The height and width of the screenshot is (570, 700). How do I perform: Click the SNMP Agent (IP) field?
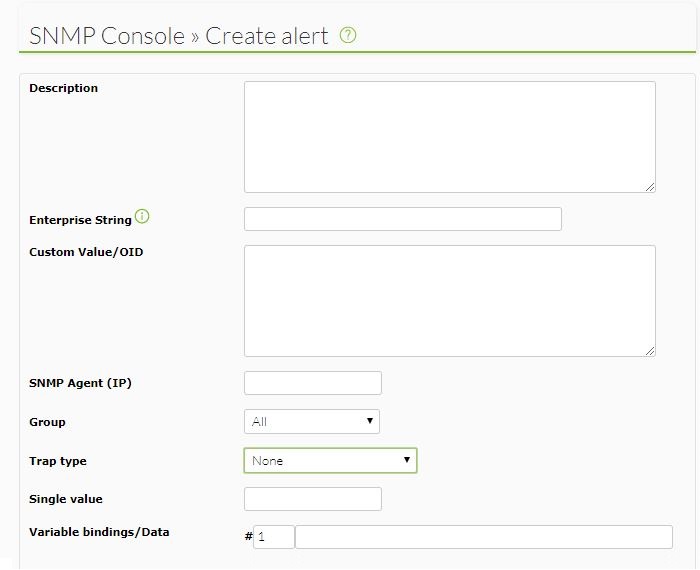(x=312, y=383)
